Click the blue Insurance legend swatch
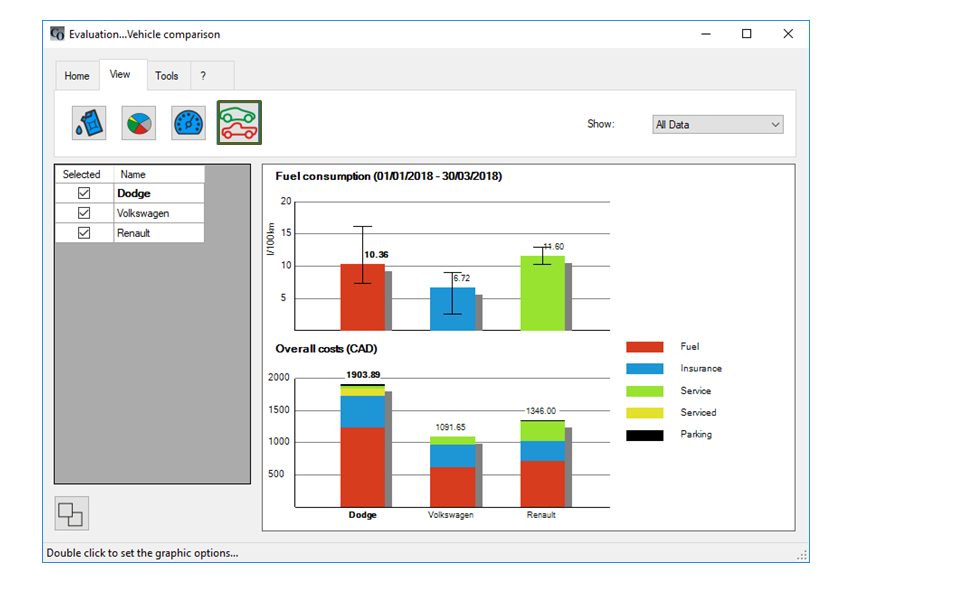The image size is (960, 600). point(644,369)
